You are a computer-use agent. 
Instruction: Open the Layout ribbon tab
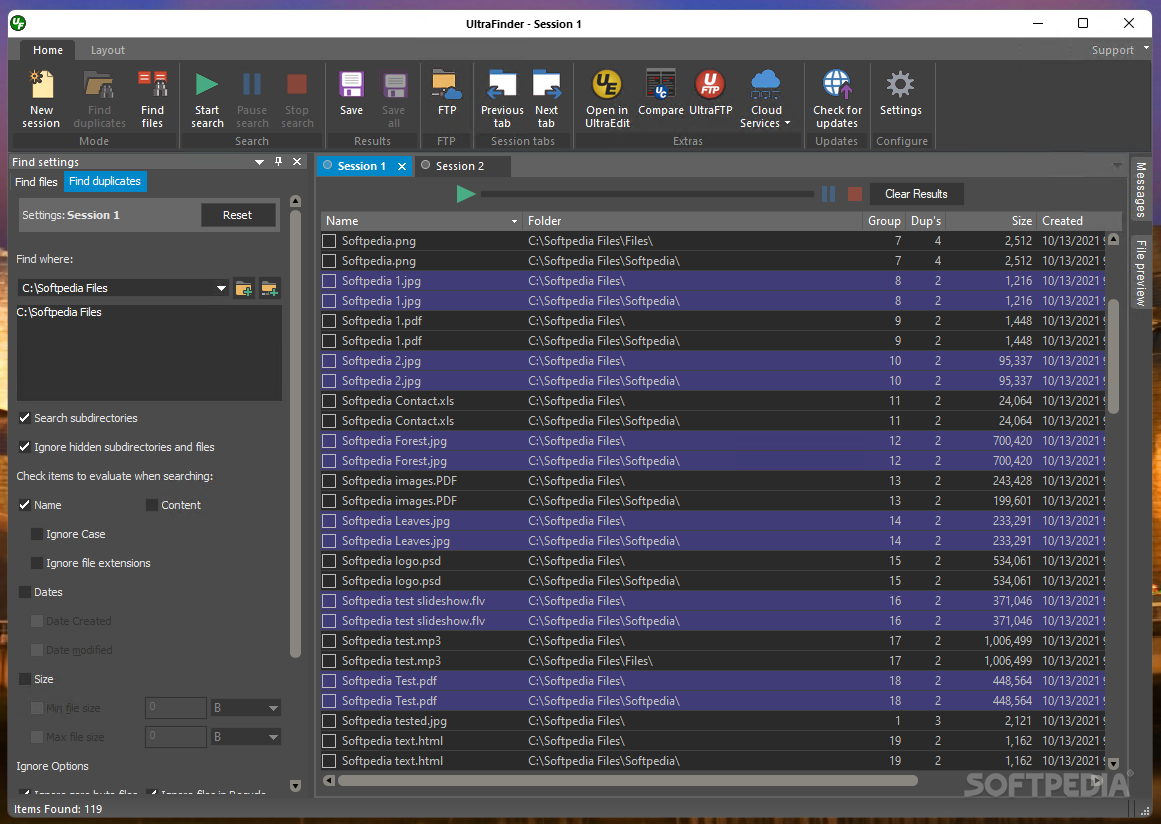[x=108, y=50]
